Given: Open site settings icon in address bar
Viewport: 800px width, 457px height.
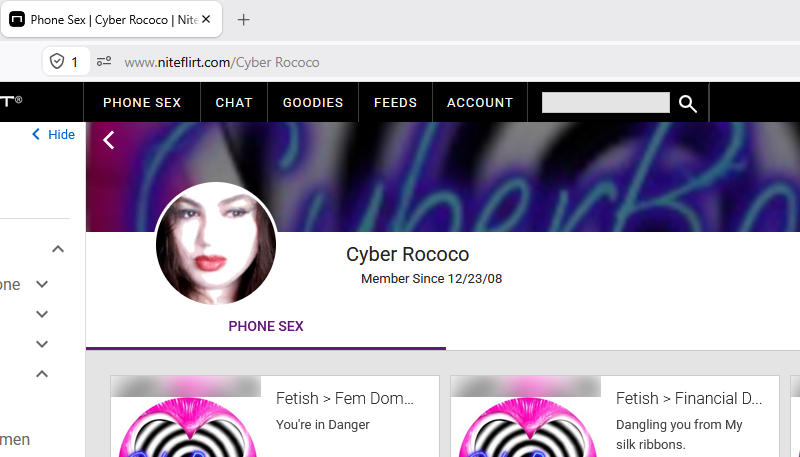Looking at the screenshot, I should pos(104,62).
